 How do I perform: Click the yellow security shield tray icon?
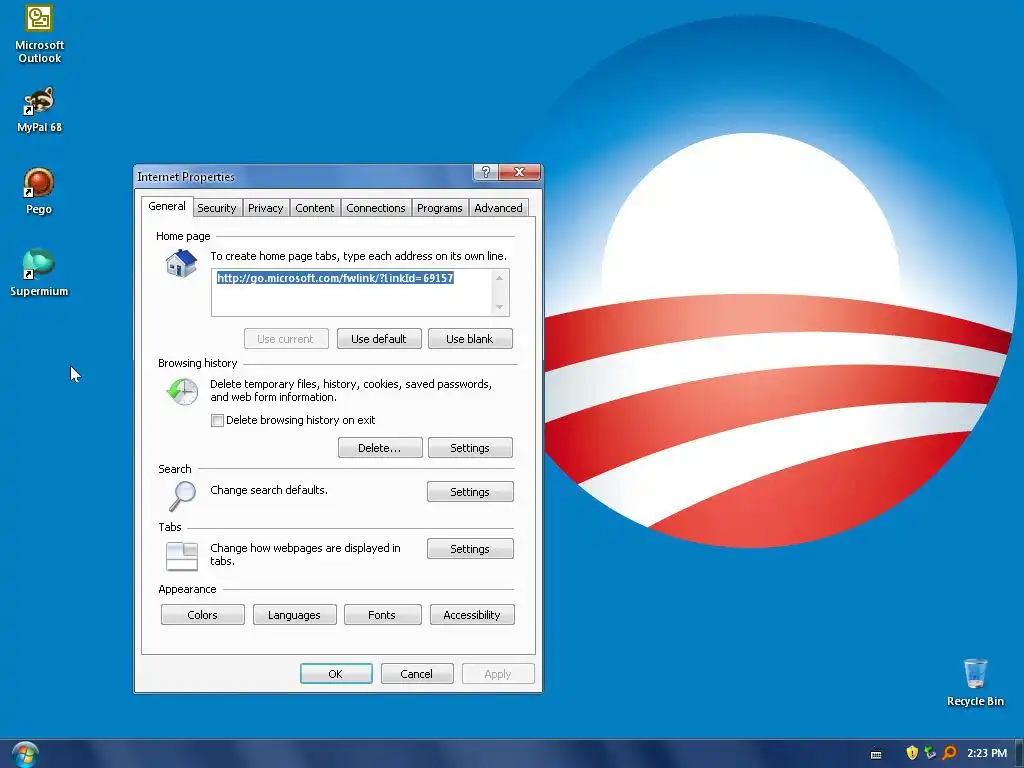[912, 753]
